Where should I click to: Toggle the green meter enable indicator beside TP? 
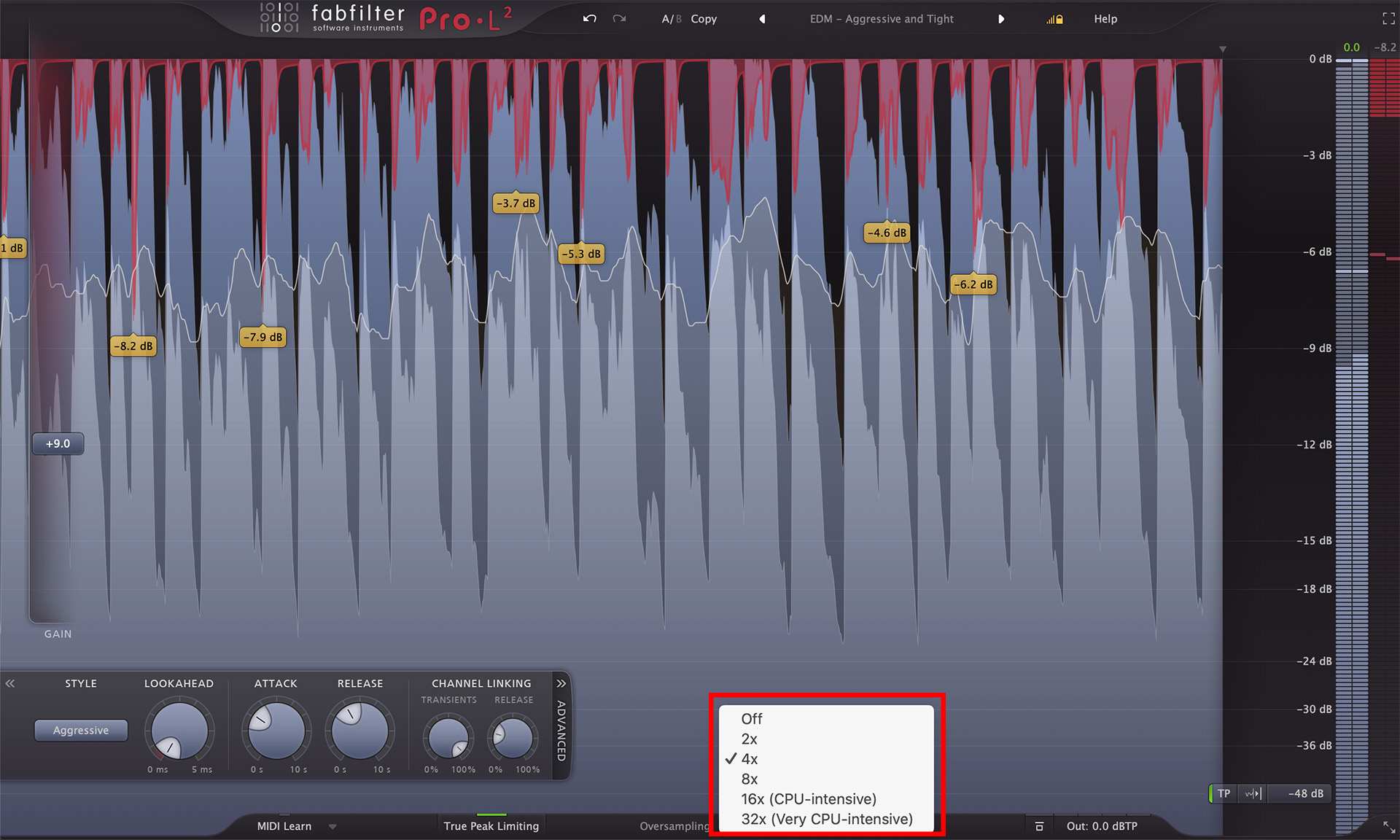1210,793
